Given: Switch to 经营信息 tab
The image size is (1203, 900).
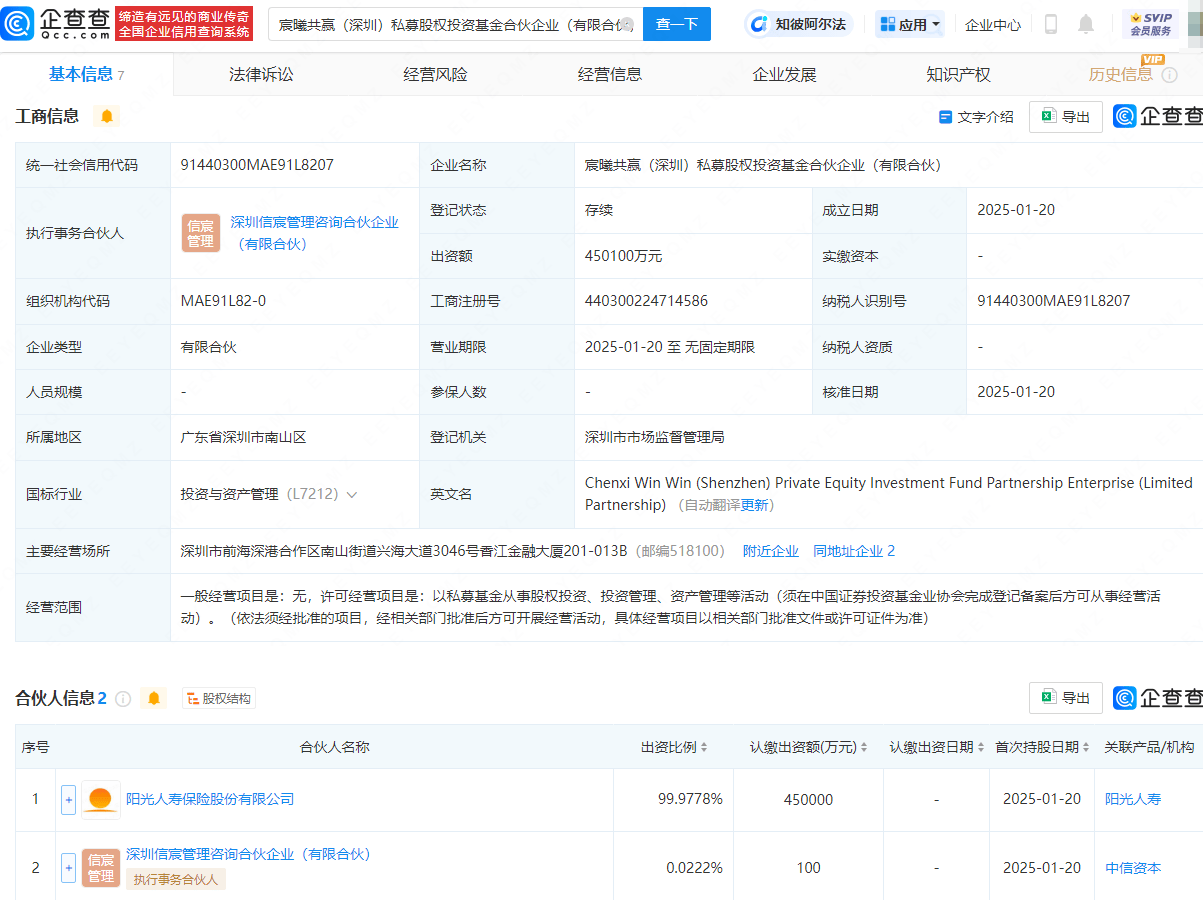Looking at the screenshot, I should point(610,75).
